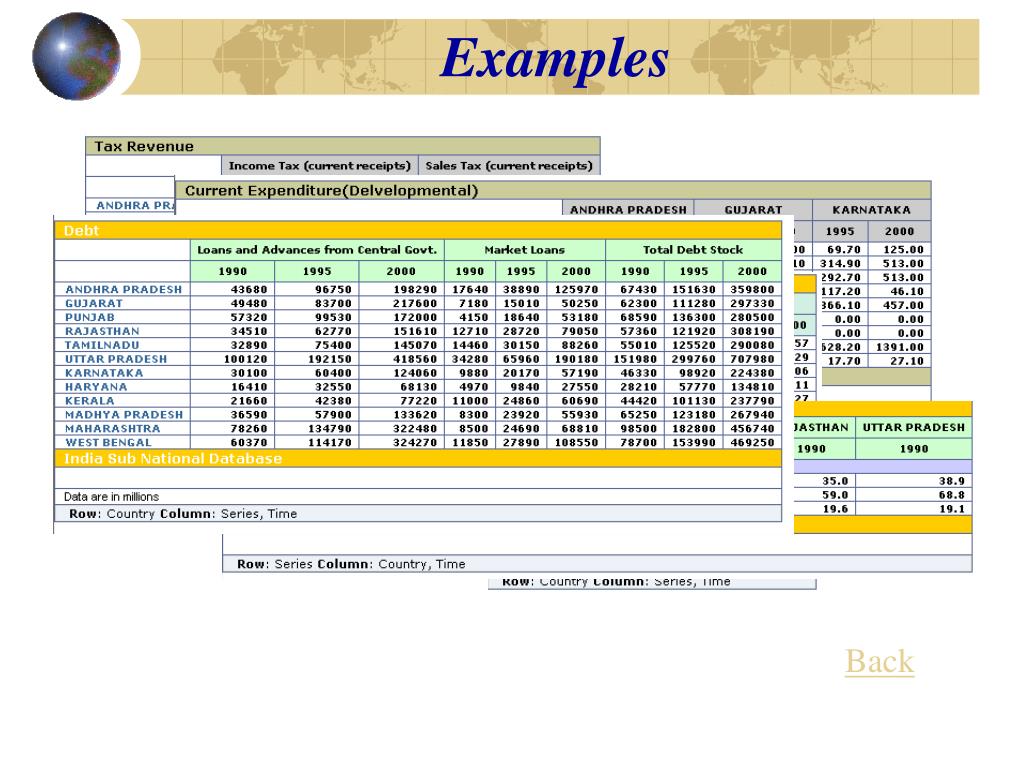Click Loans and Advances from Central Govt. header
The height and width of the screenshot is (768, 1024).
(x=317, y=249)
